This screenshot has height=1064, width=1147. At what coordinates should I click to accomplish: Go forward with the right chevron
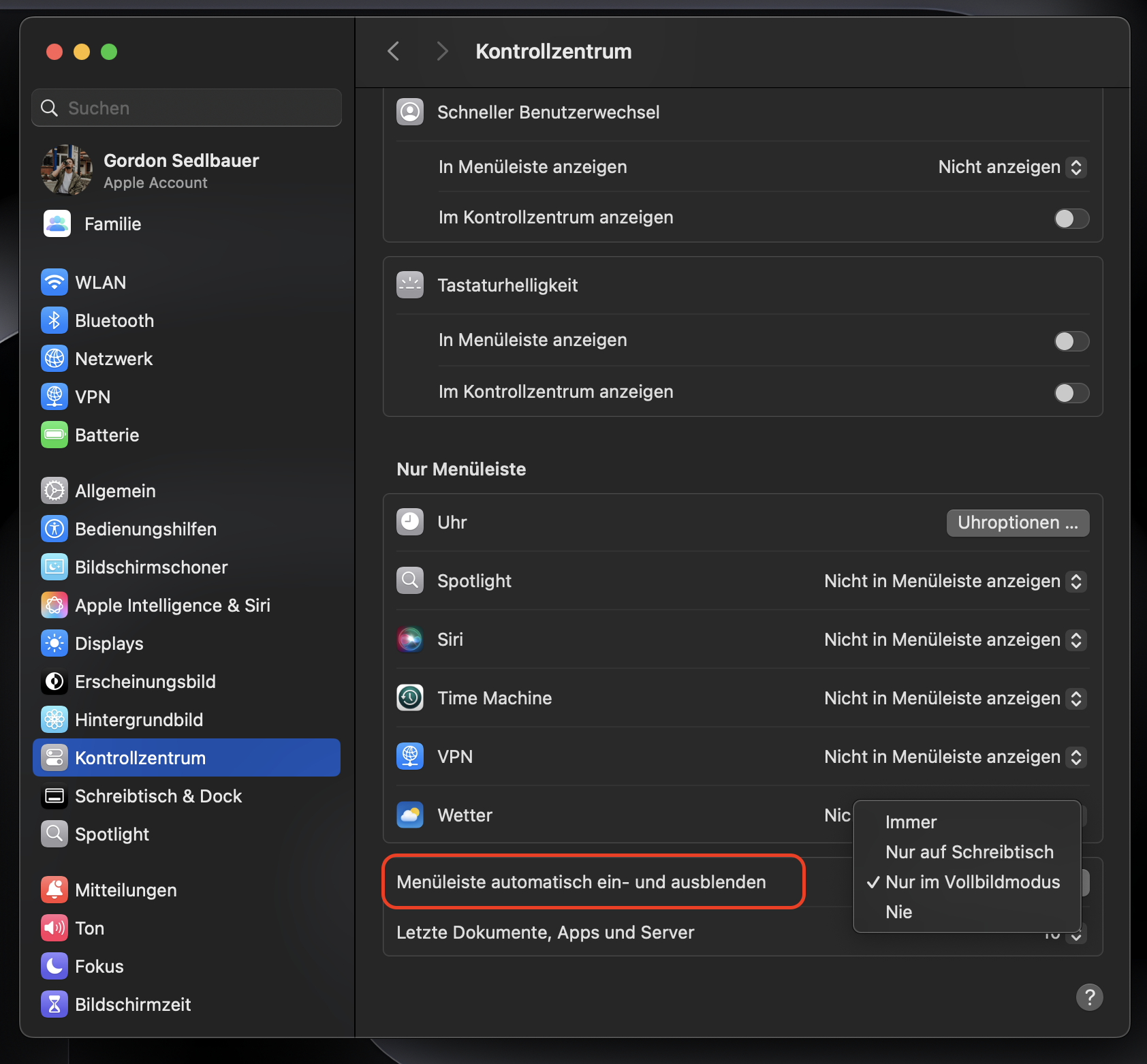coord(442,51)
